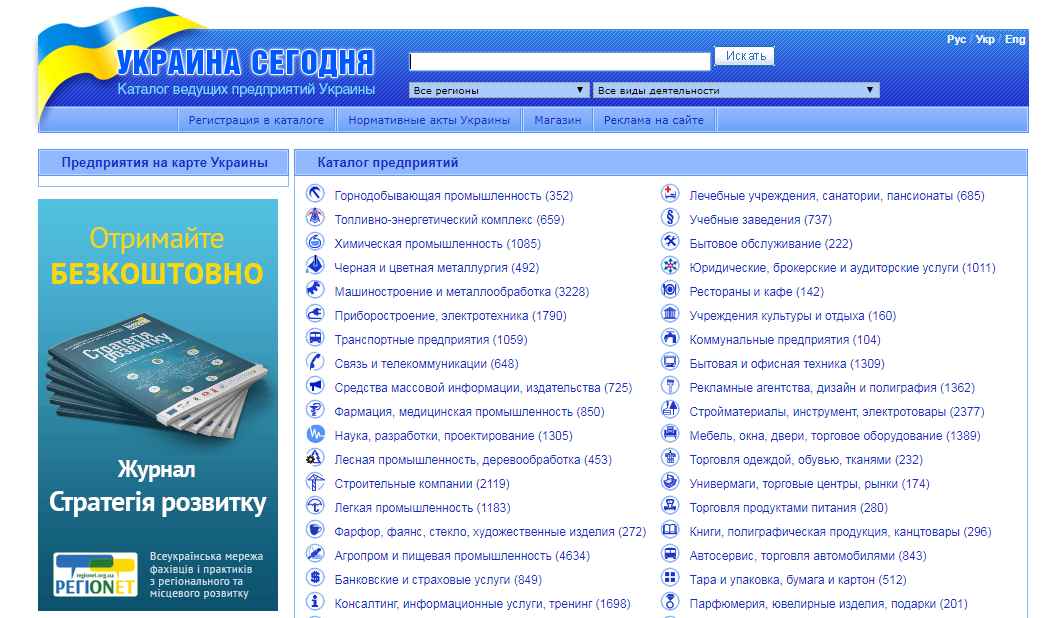The image size is (1062, 618).
Task: Click the consulting information 'i' icon
Action: point(315,602)
